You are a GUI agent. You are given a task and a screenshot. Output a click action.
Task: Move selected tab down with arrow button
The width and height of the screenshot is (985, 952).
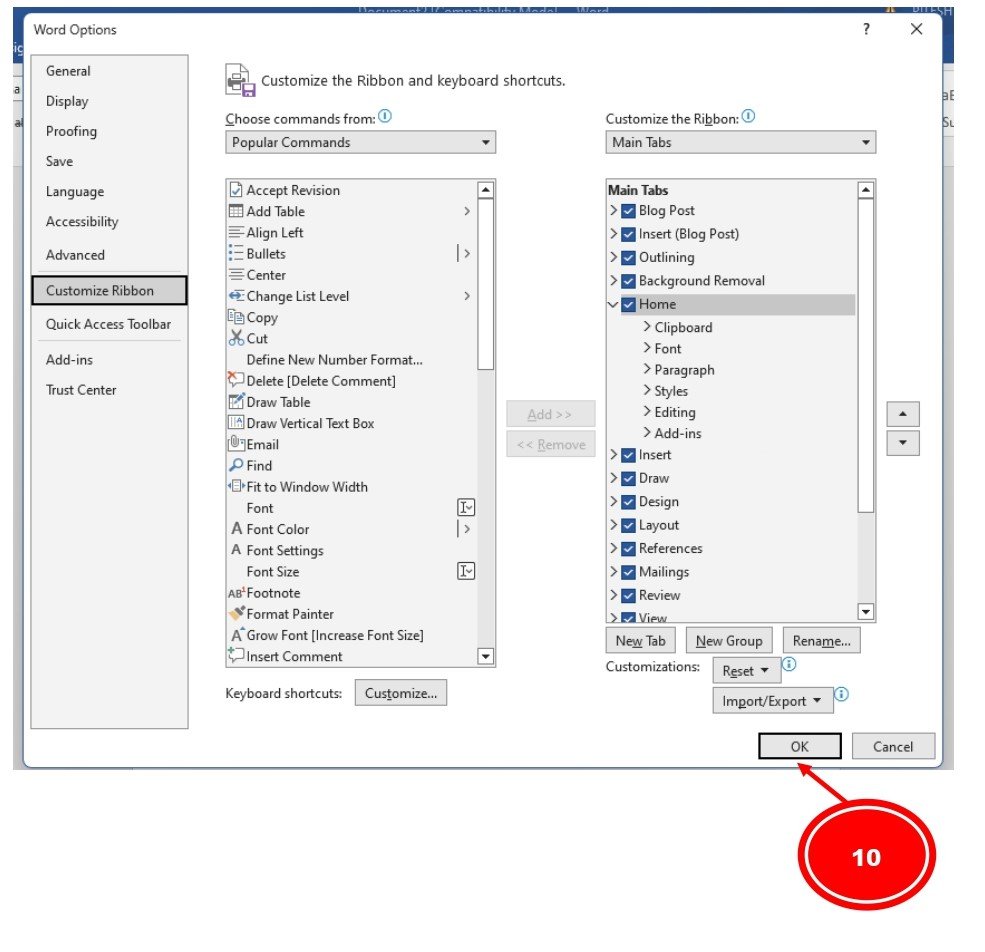[x=903, y=443]
